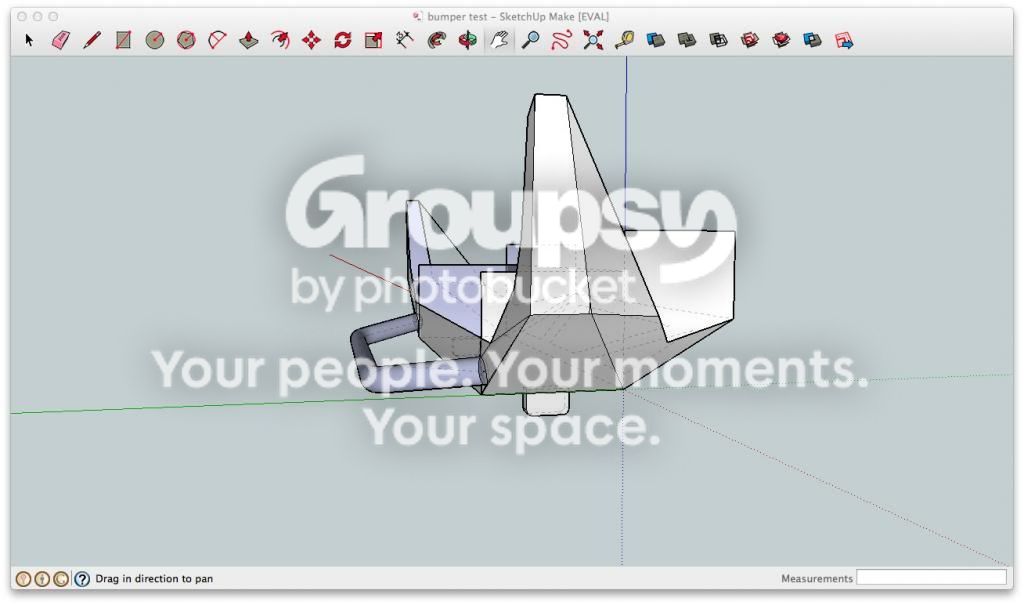The image size is (1024, 604).
Task: Activate the Move tool with four arrows
Action: (312, 40)
